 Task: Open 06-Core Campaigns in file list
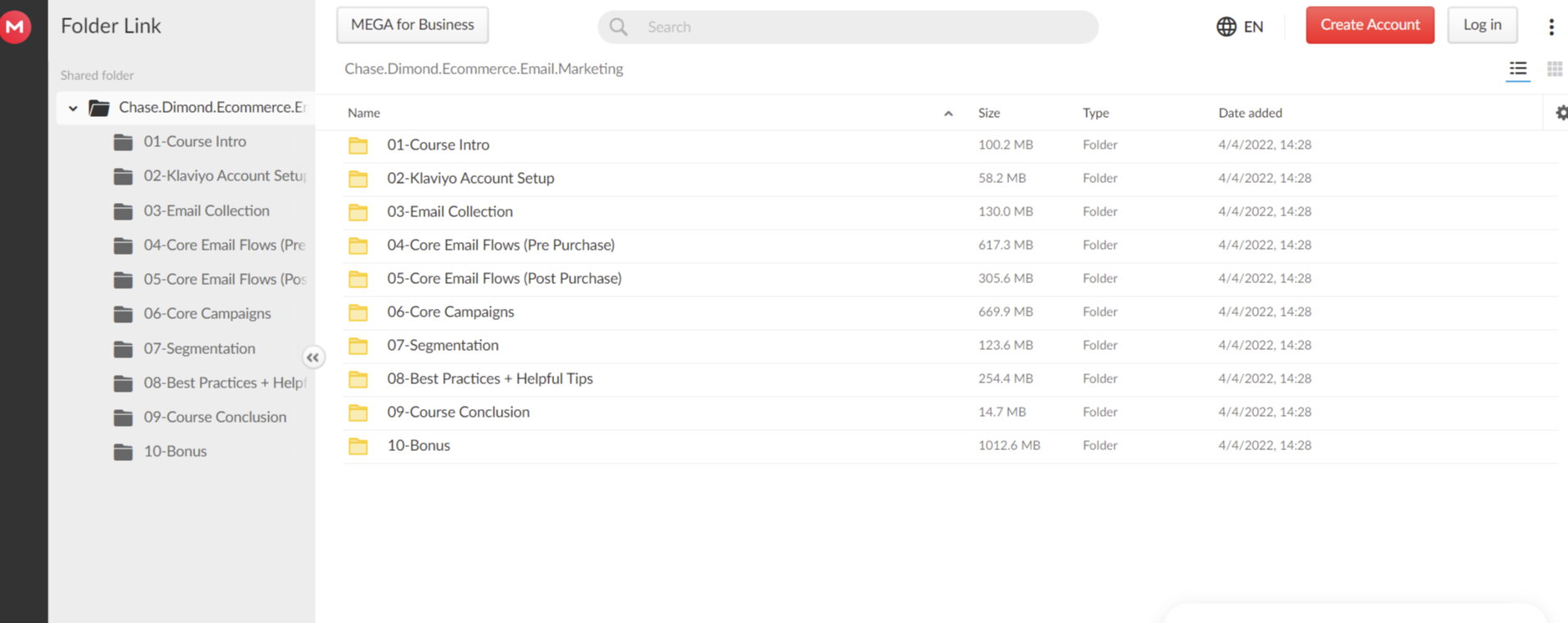click(x=450, y=311)
